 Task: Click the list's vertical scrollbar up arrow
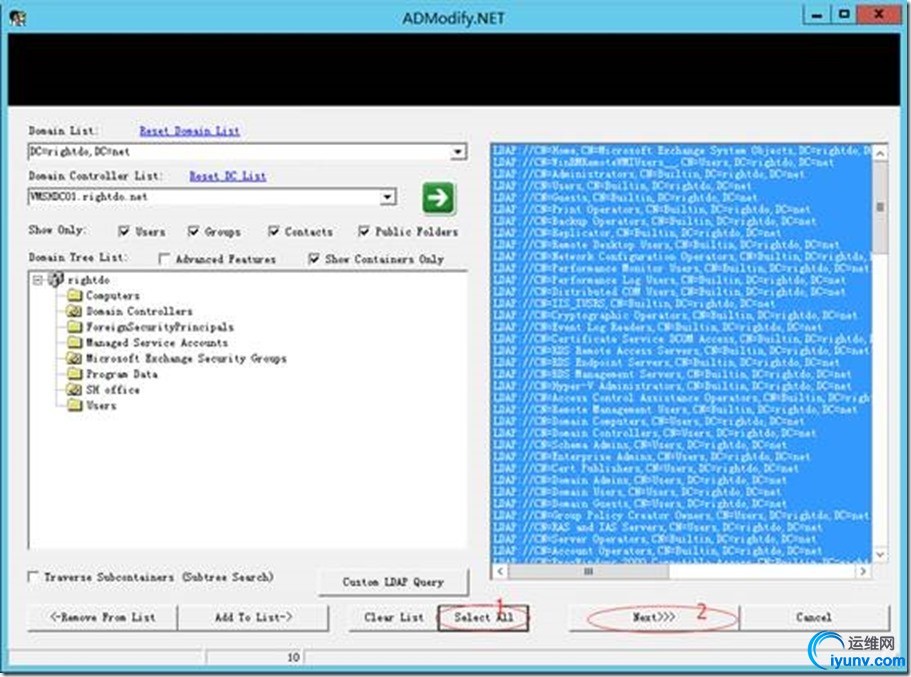tap(880, 153)
